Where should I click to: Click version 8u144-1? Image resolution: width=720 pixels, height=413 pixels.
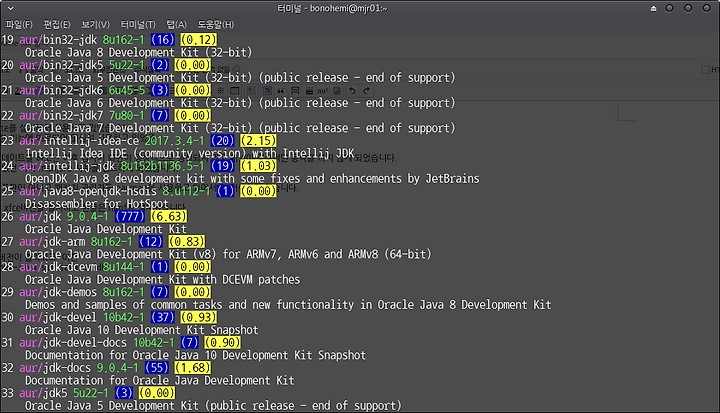(x=124, y=267)
